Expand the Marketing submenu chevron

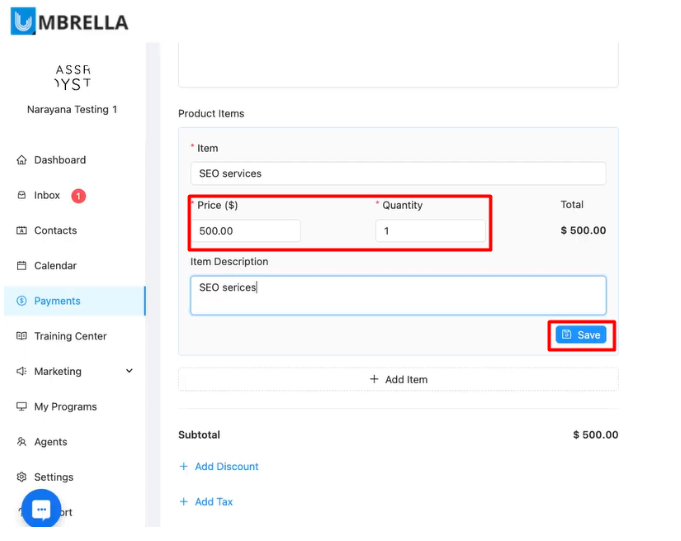[129, 371]
